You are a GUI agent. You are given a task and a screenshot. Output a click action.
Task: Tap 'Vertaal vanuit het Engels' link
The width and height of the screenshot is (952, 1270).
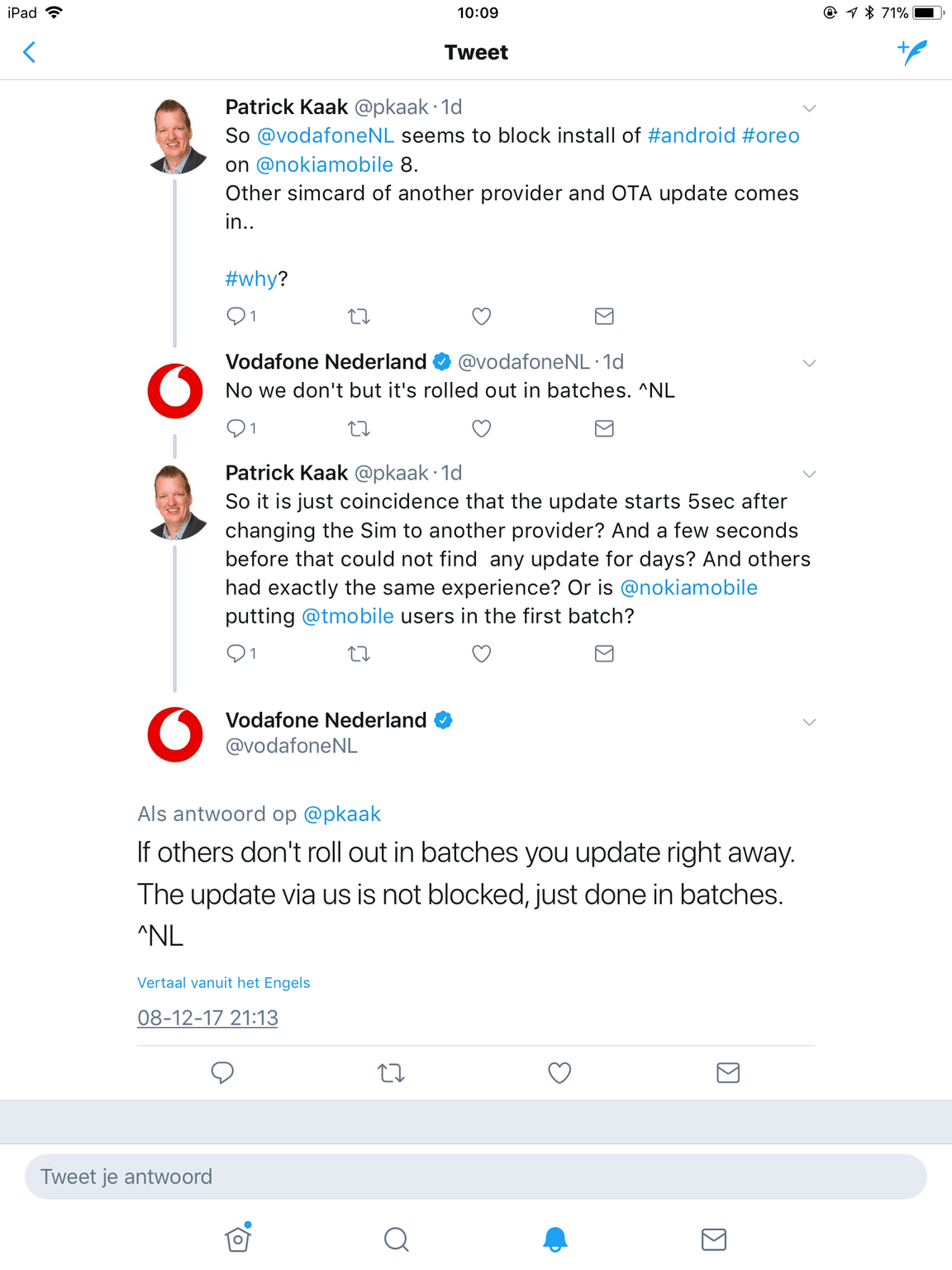(x=223, y=983)
